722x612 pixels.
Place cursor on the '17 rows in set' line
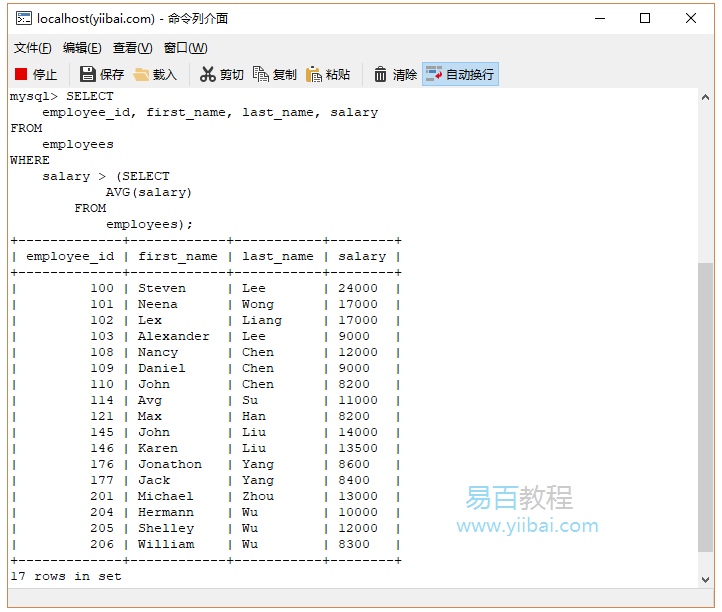(x=66, y=577)
